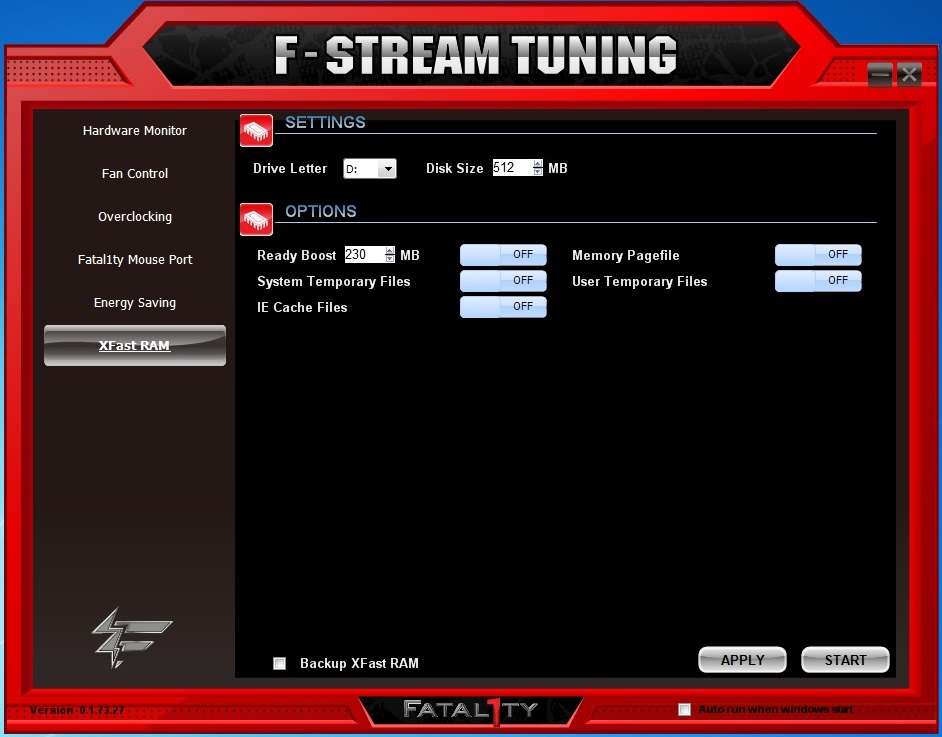Enable Auto run when windows start
The height and width of the screenshot is (737, 942).
(x=684, y=709)
